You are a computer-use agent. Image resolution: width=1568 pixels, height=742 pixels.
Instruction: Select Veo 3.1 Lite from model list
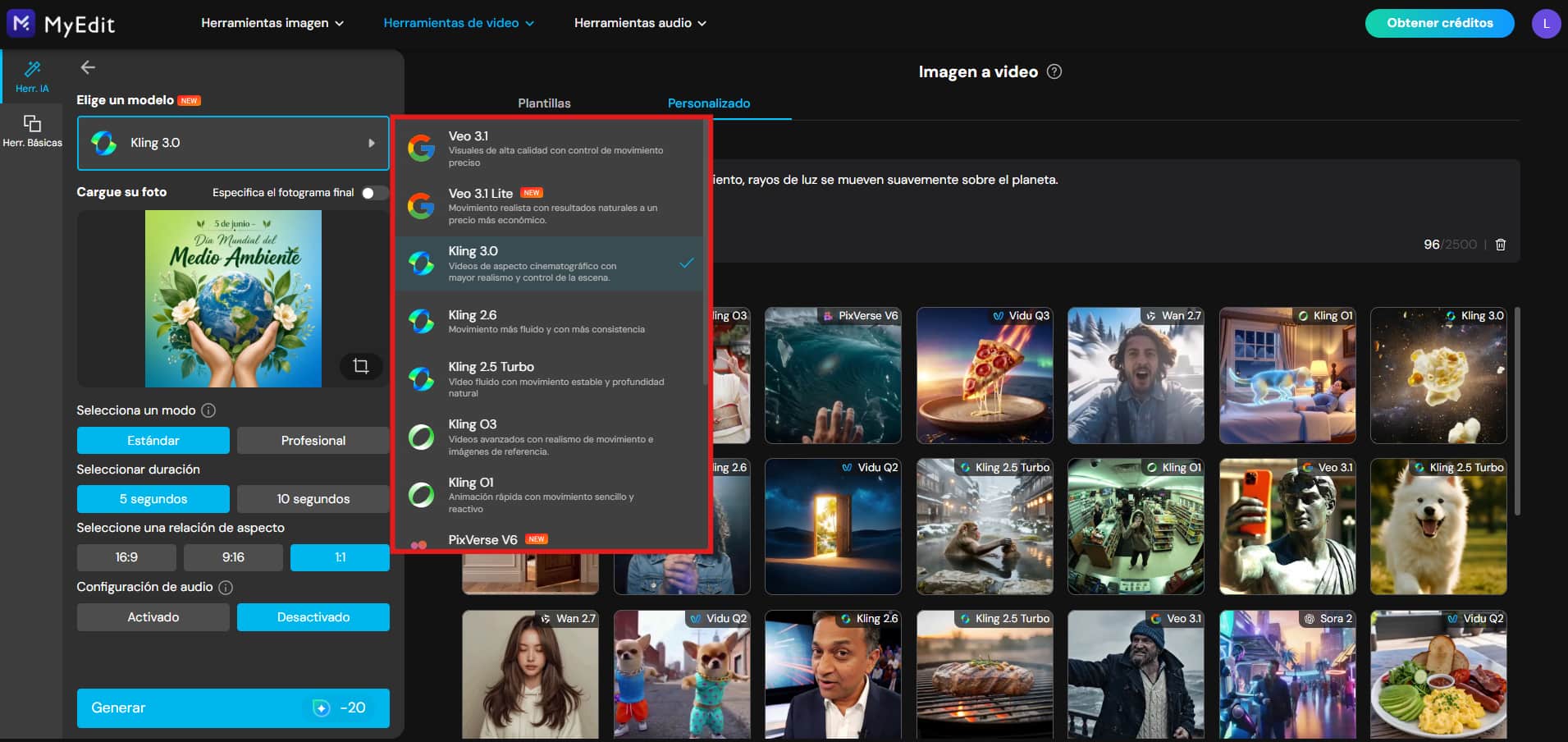click(550, 206)
